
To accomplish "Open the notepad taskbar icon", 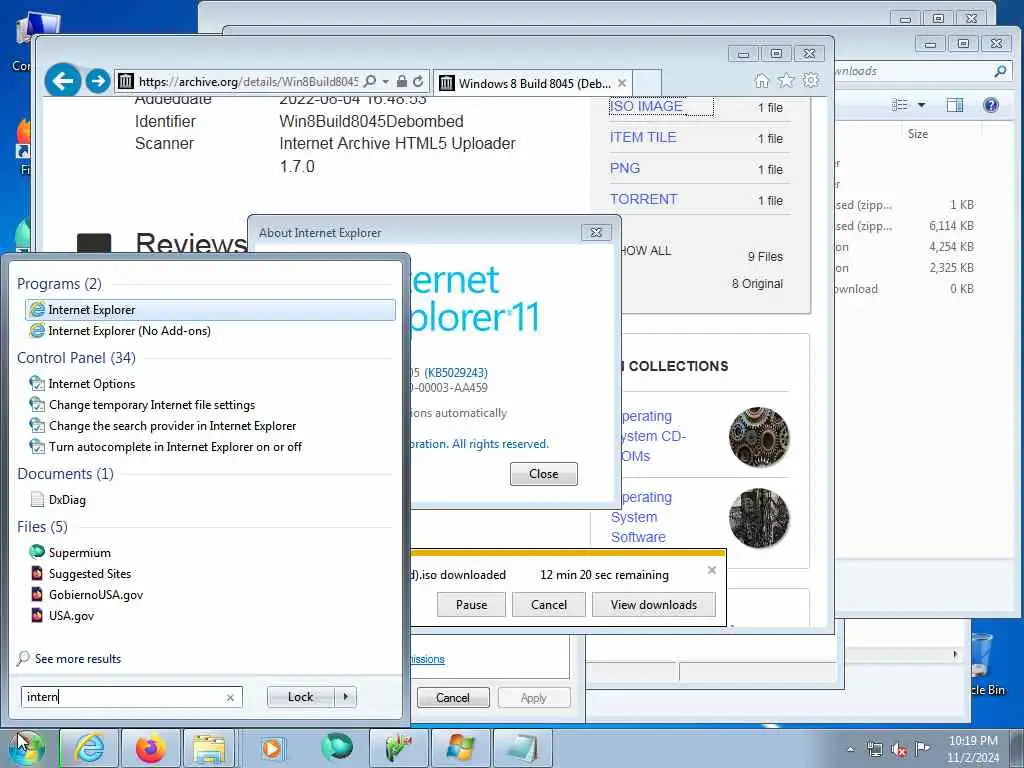I will click(x=522, y=748).
